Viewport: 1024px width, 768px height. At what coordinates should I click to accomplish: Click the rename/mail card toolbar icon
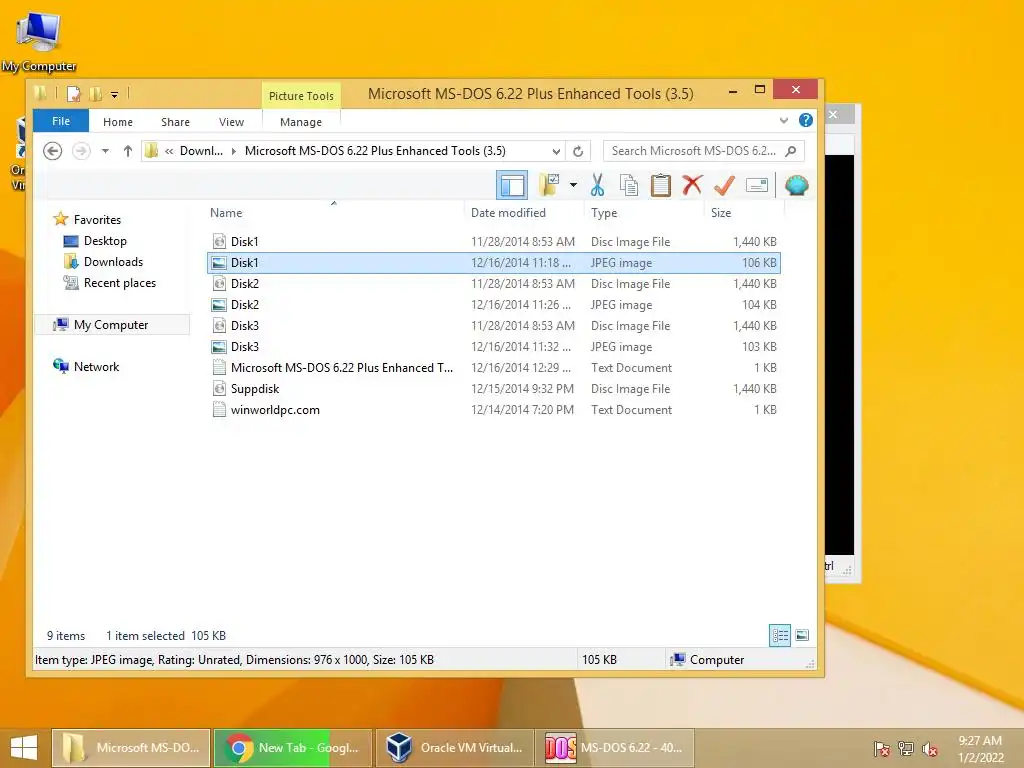[x=756, y=185]
